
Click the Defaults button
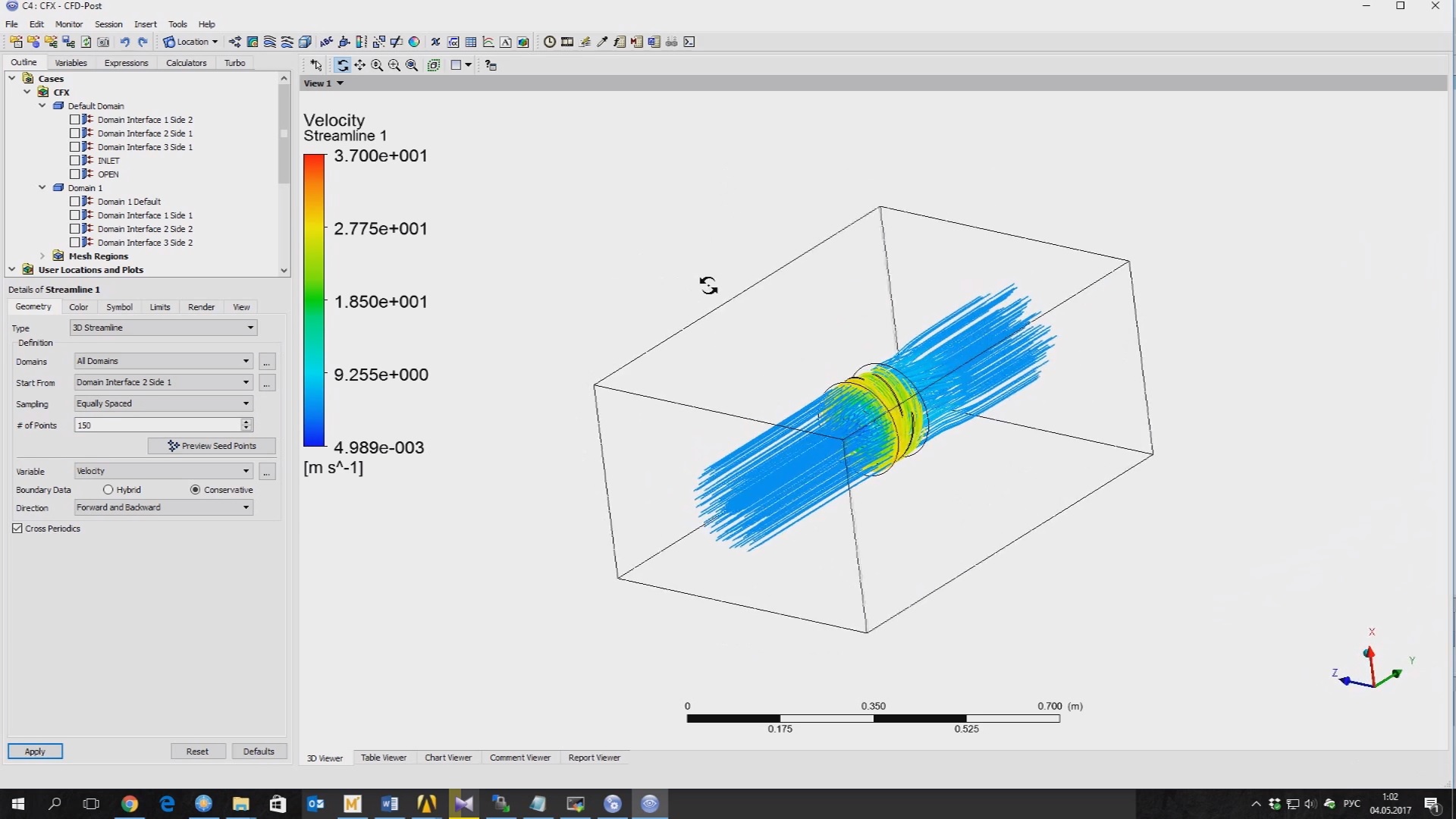click(259, 752)
